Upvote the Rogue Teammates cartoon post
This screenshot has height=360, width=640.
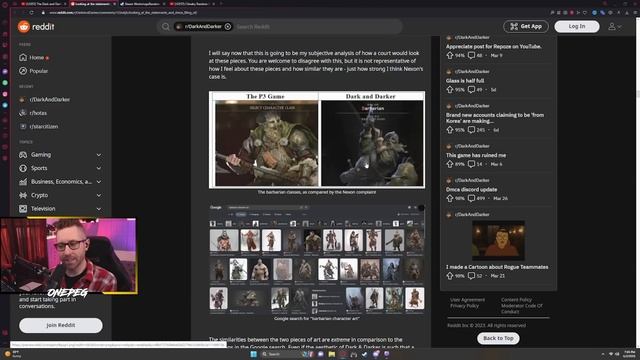coord(450,276)
